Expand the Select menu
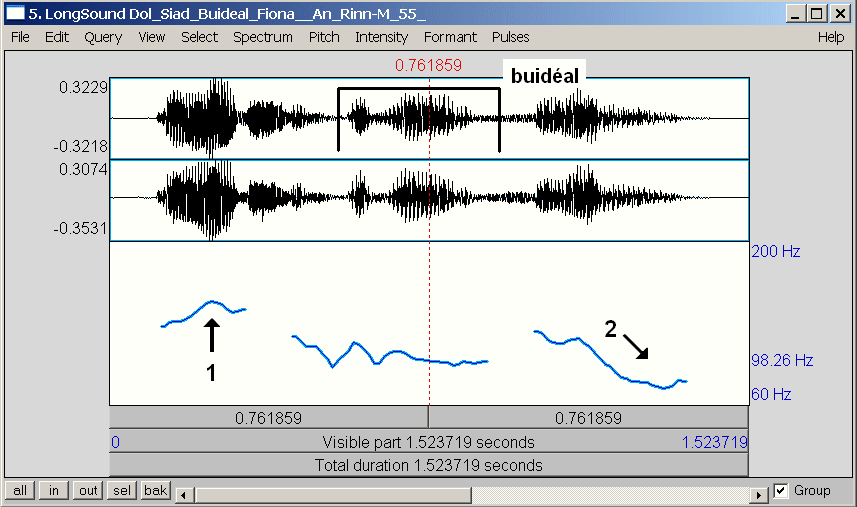The height and width of the screenshot is (507, 857). (199, 37)
